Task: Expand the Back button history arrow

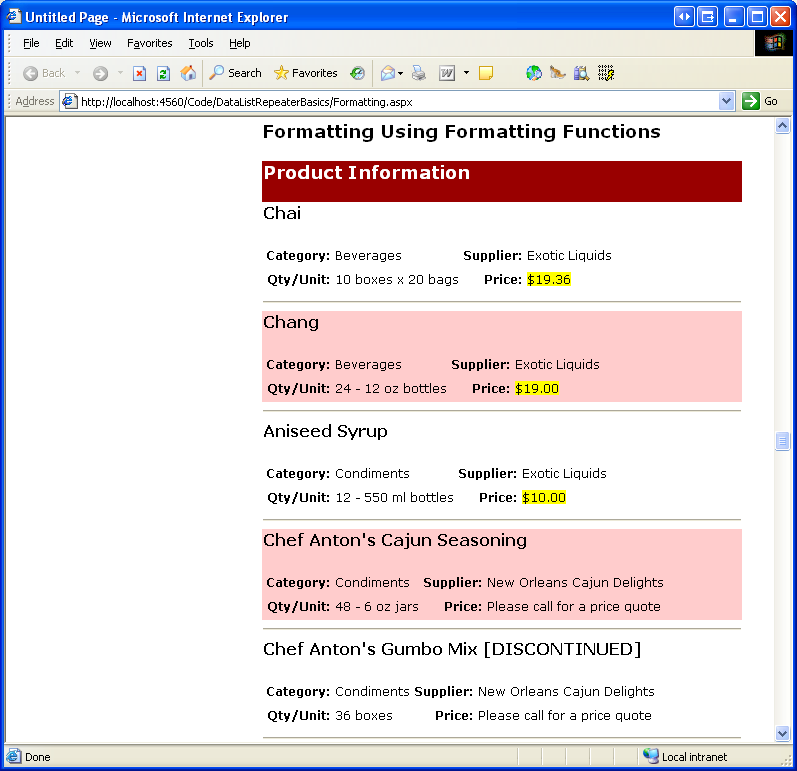Action: click(78, 73)
